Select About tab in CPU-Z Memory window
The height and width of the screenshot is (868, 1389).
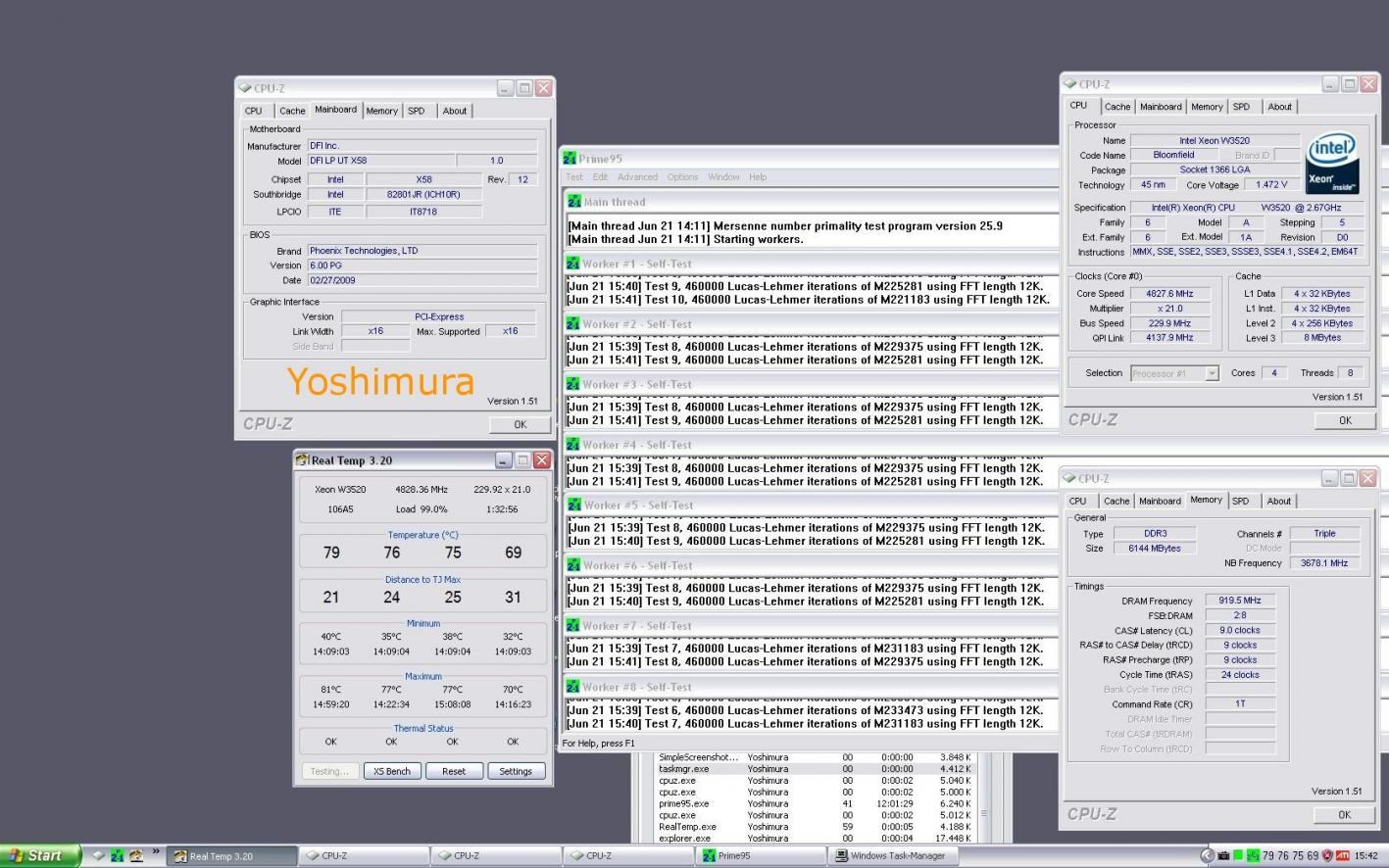pyautogui.click(x=1279, y=501)
